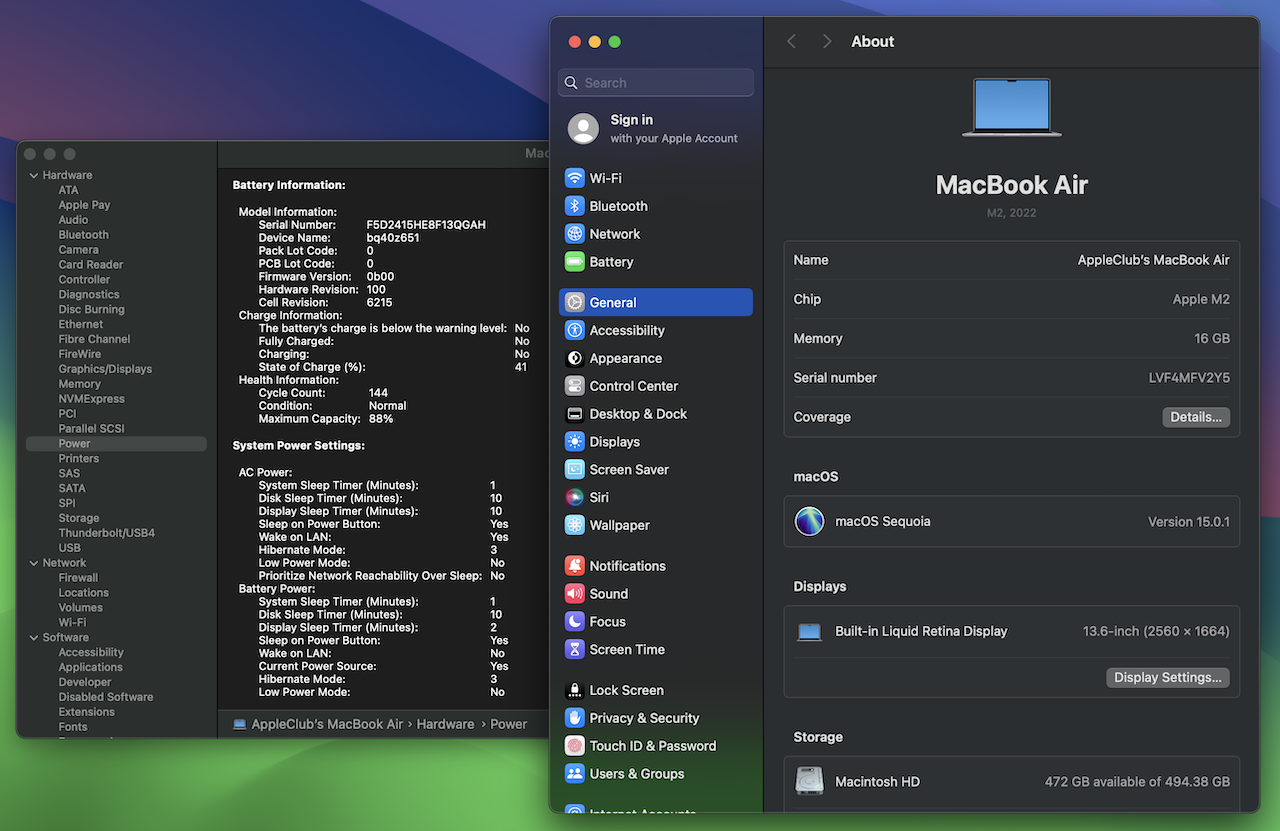Go forward with the right chevron
1280x831 pixels.
[x=827, y=41]
